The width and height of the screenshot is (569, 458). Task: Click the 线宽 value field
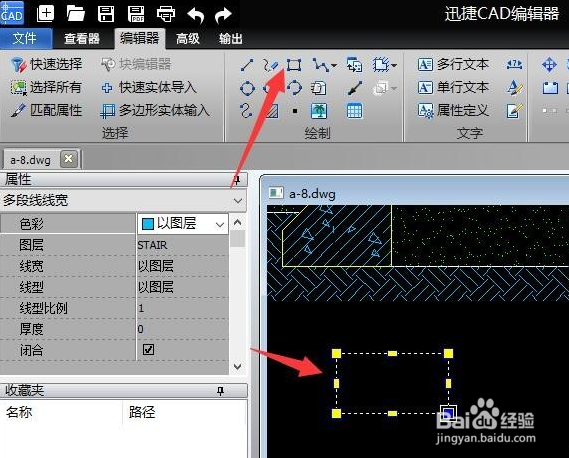(183, 266)
